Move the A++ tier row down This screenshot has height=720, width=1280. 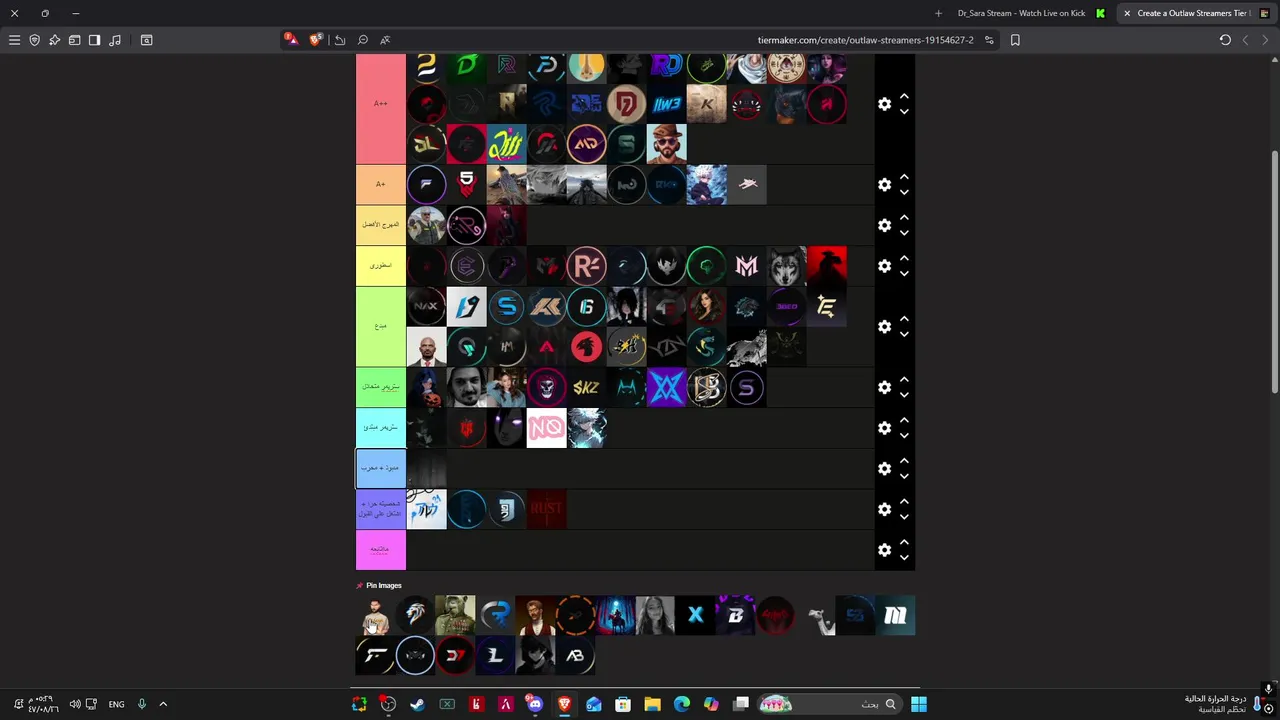[904, 111]
